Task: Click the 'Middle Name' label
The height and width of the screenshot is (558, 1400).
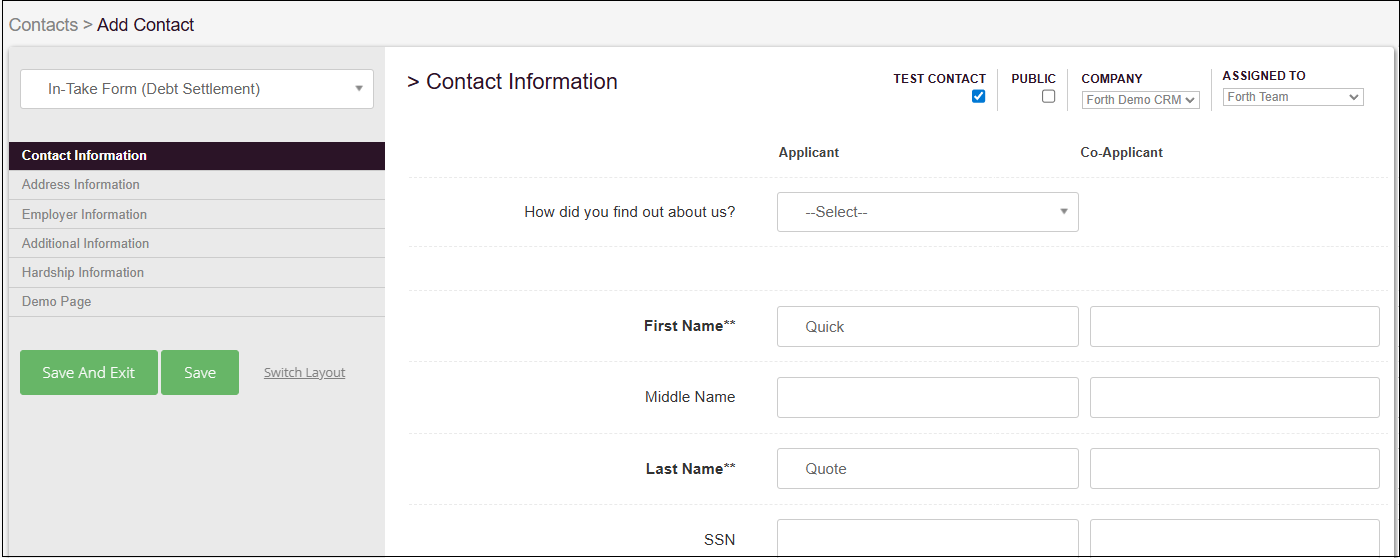Action: tap(690, 397)
